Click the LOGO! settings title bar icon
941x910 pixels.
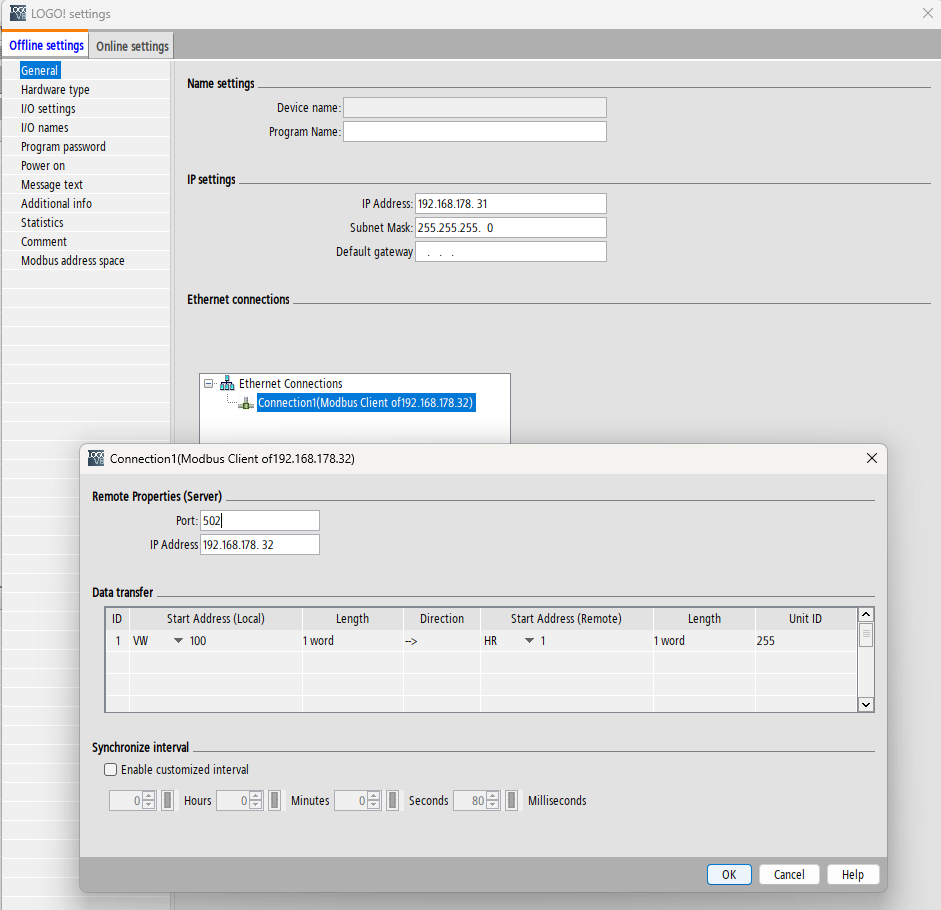pyautogui.click(x=18, y=14)
